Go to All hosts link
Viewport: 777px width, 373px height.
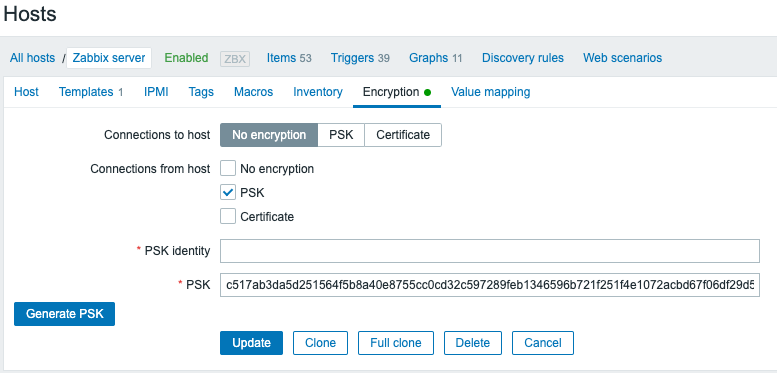32,58
